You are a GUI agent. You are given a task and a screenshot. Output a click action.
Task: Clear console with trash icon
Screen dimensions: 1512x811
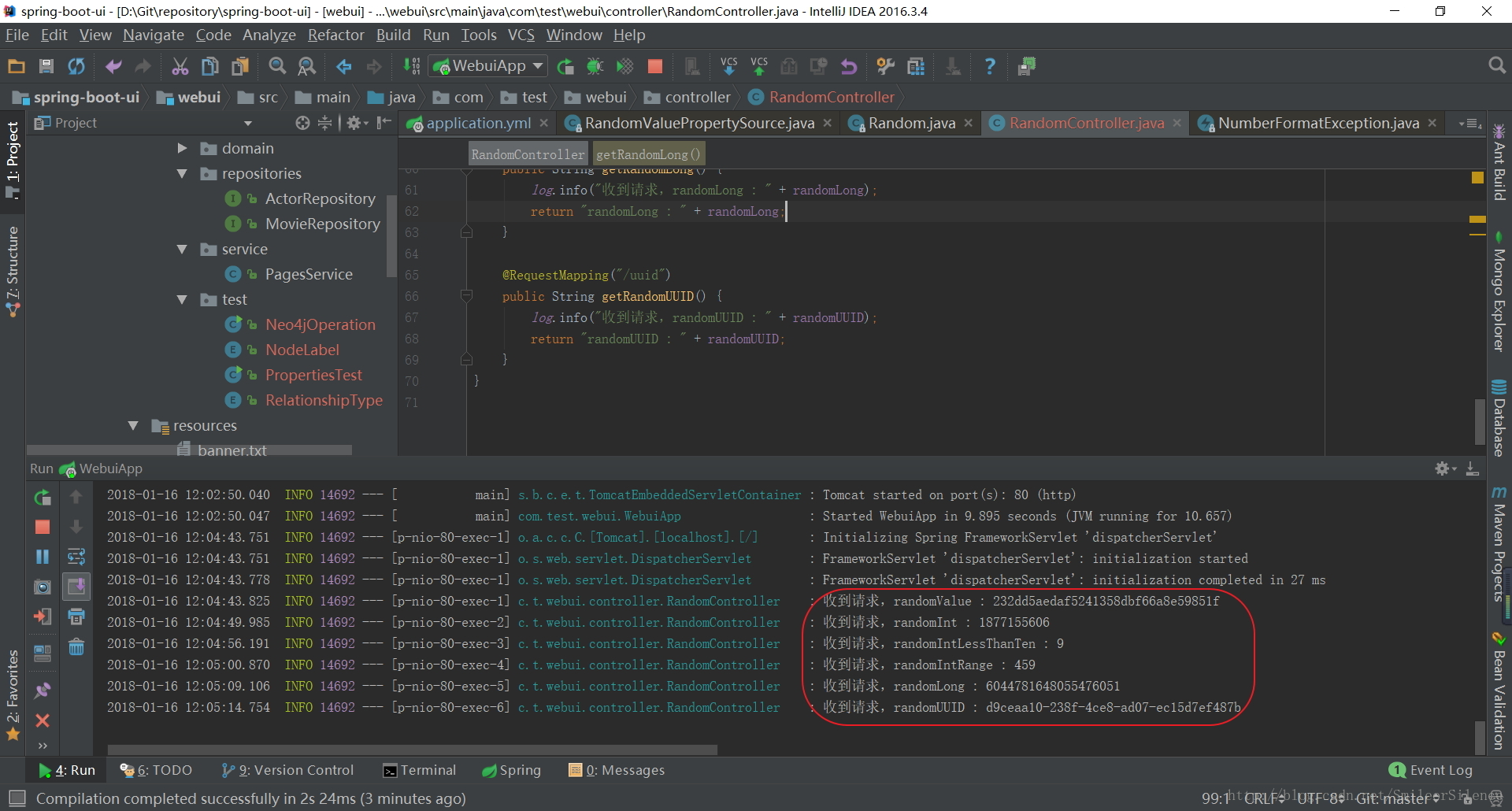[x=76, y=647]
